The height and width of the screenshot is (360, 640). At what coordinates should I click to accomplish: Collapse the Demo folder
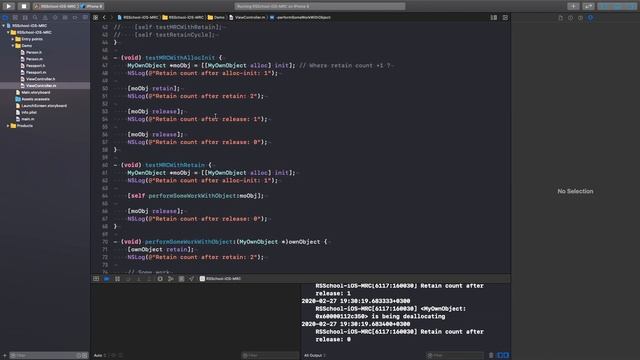tap(13, 46)
